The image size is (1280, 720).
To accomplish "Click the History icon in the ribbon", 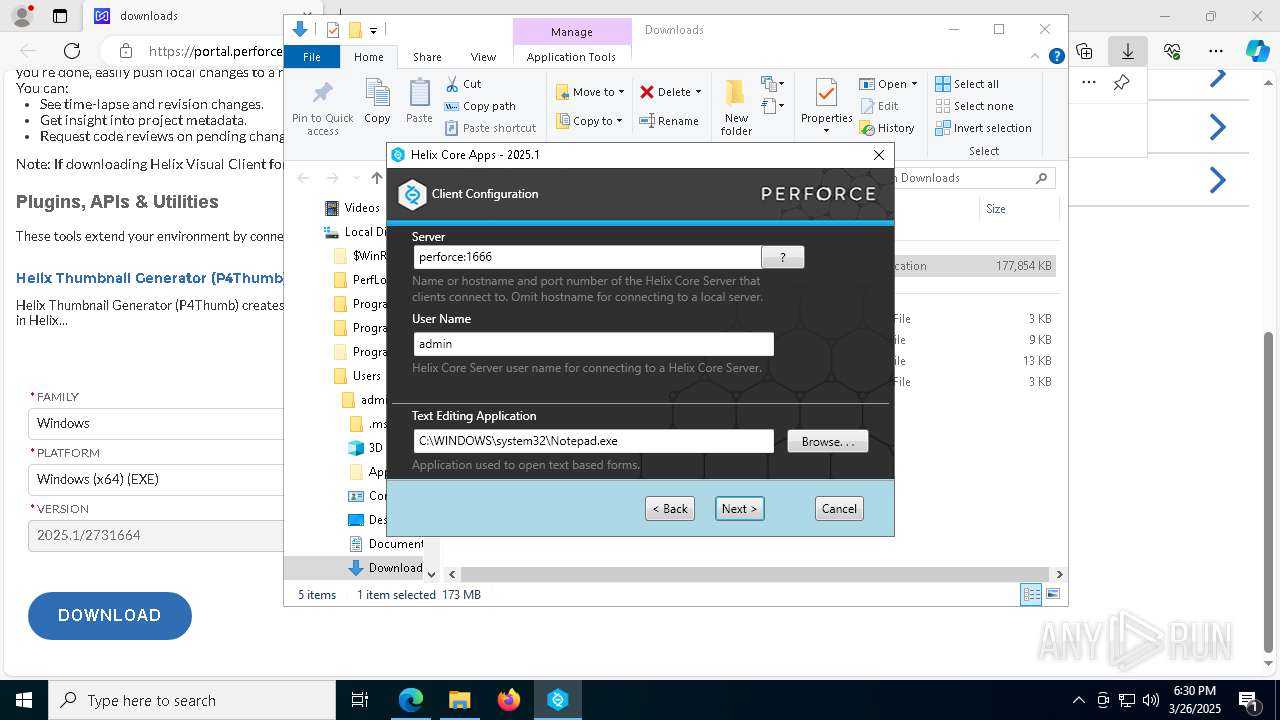I will (x=867, y=128).
